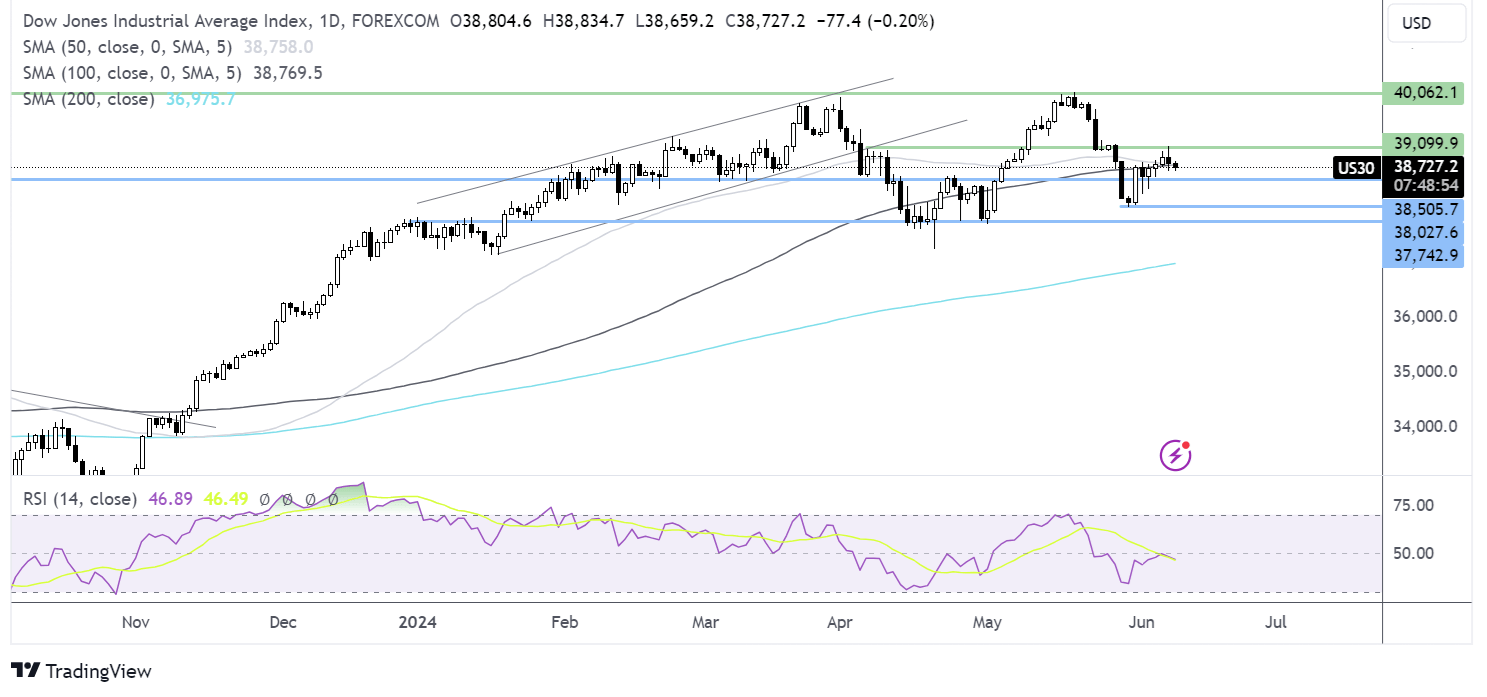Click the 39,099.9 price level label
1487x697 pixels.
click(1423, 142)
